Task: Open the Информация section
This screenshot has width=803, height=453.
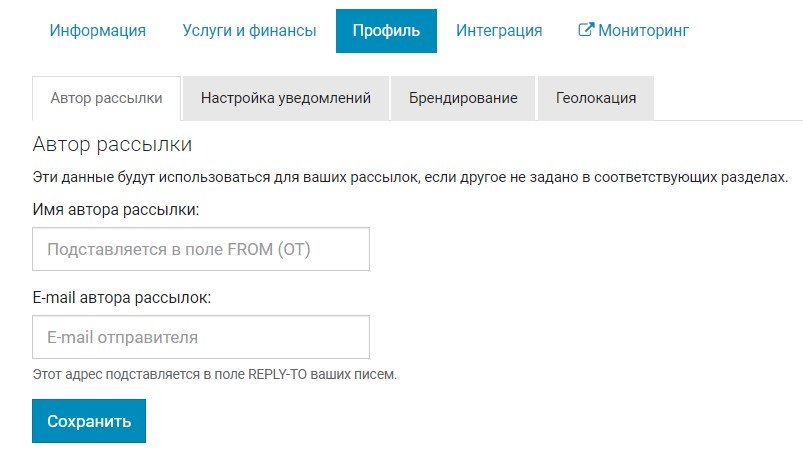Action: tap(98, 31)
